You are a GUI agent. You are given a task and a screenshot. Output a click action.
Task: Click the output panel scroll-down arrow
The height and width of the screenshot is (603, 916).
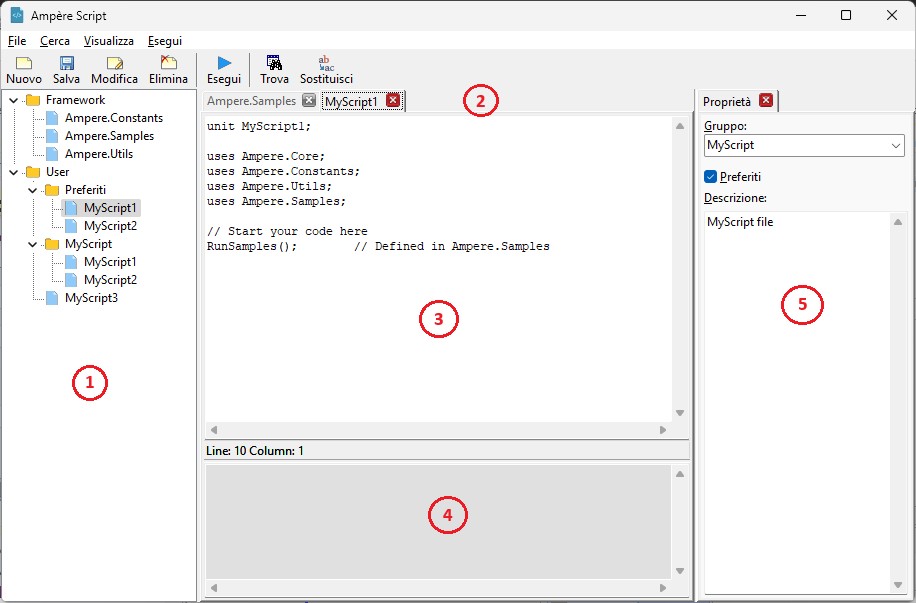pyautogui.click(x=680, y=571)
